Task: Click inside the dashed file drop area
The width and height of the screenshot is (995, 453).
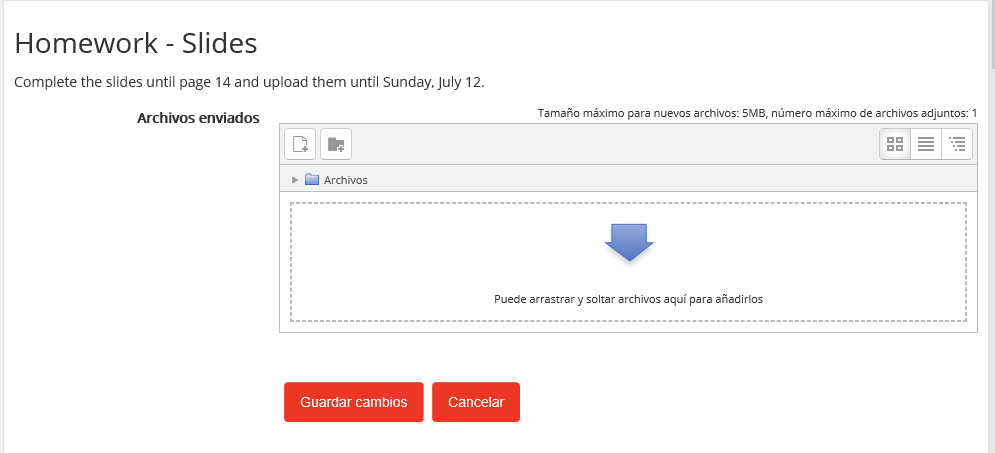Action: 628,261
